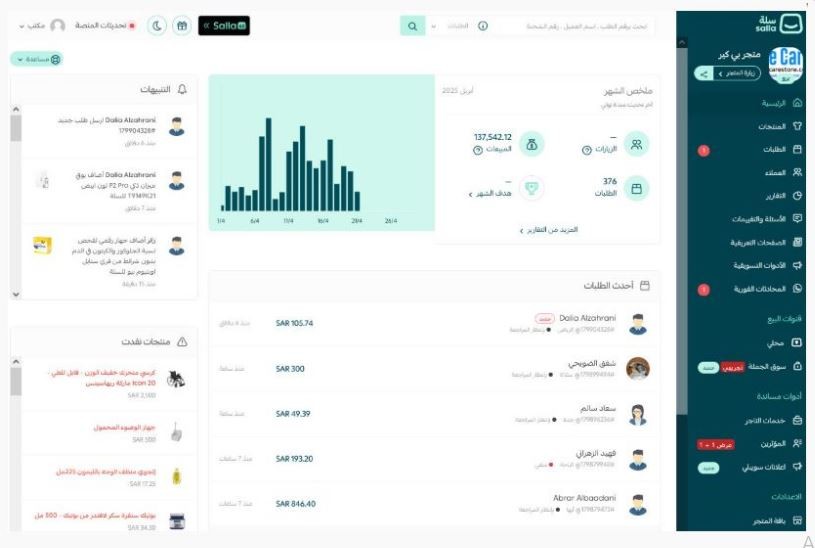Open the questions and ratings chat icon
This screenshot has width=815, height=548.
tap(797, 218)
